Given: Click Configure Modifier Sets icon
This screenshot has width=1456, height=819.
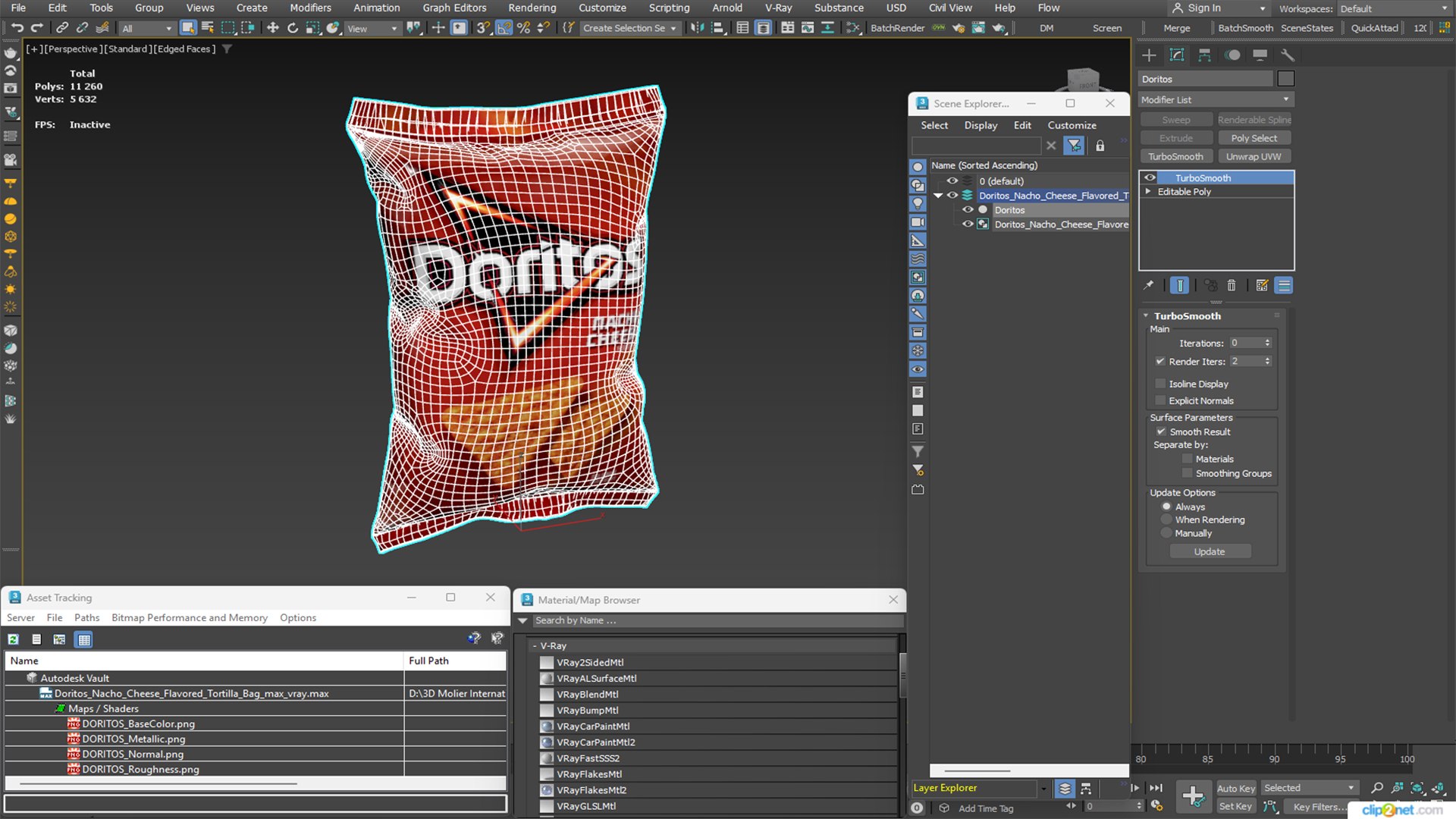Looking at the screenshot, I should click(x=1262, y=285).
